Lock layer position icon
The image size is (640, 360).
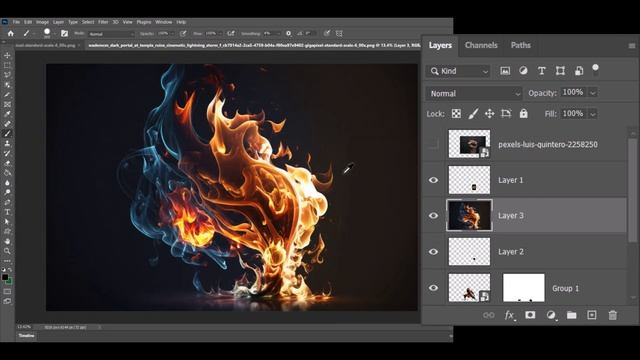[489, 114]
